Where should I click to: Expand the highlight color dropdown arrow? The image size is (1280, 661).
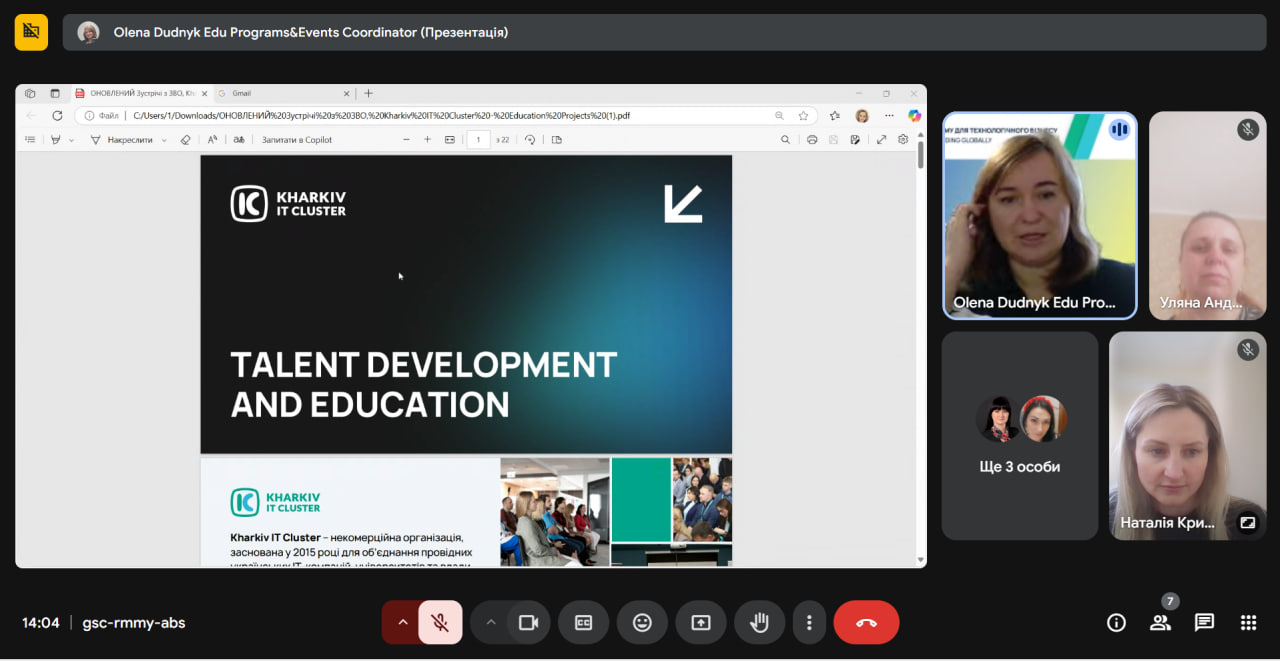[71, 140]
